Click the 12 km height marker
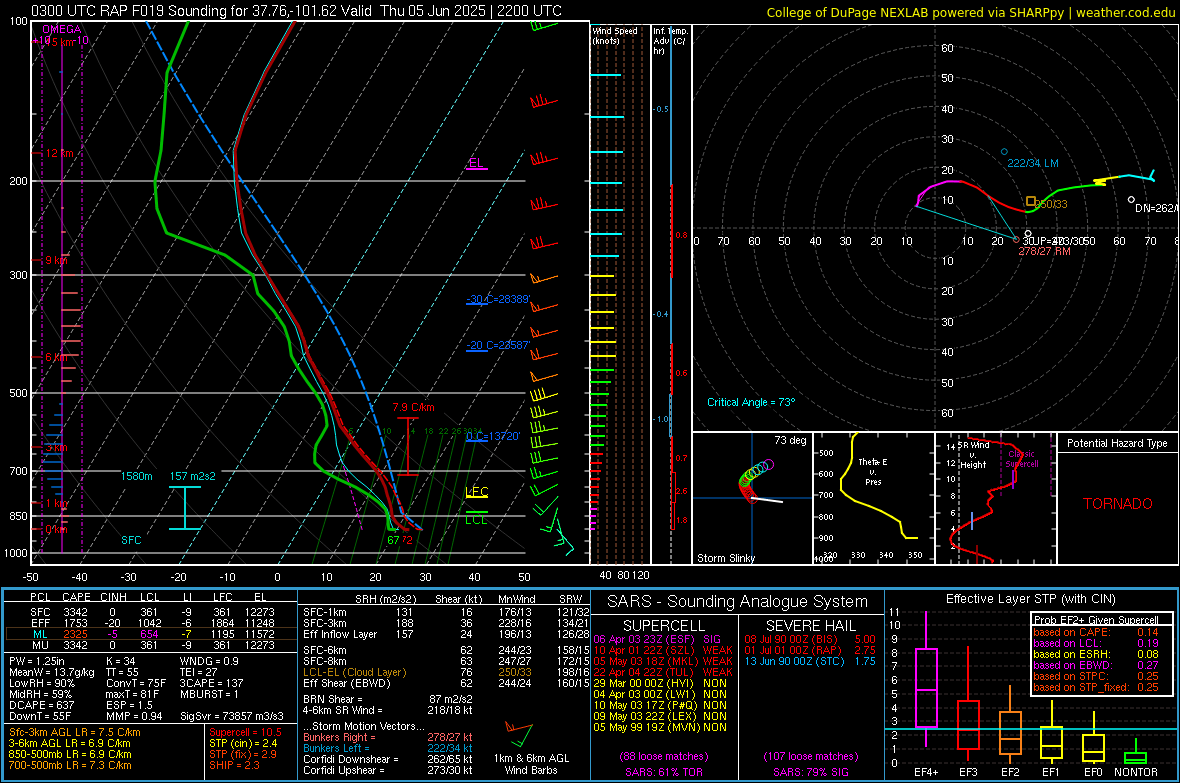1180x783 pixels. click(x=59, y=153)
